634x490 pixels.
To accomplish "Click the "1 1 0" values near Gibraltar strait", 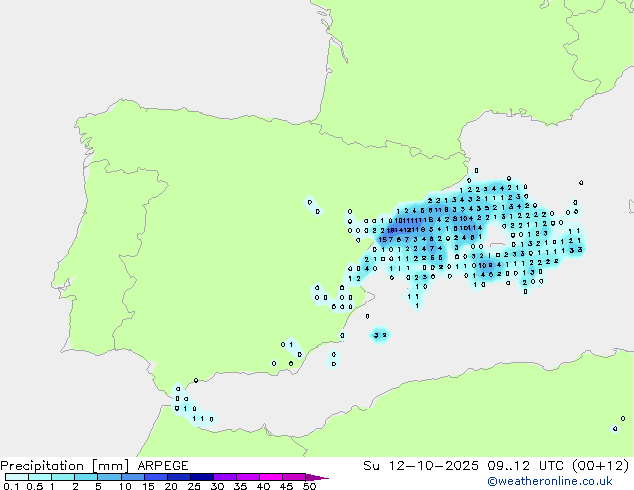I will pos(203,419).
